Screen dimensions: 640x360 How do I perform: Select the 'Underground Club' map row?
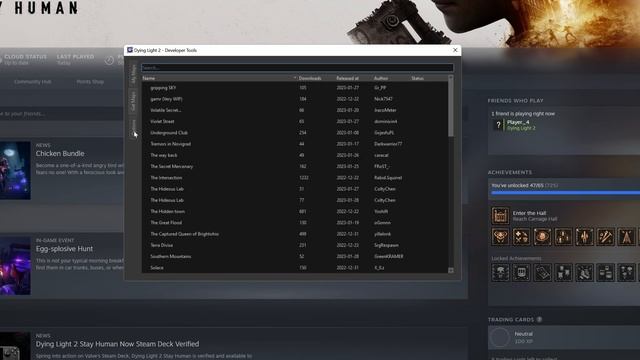pyautogui.click(x=295, y=133)
